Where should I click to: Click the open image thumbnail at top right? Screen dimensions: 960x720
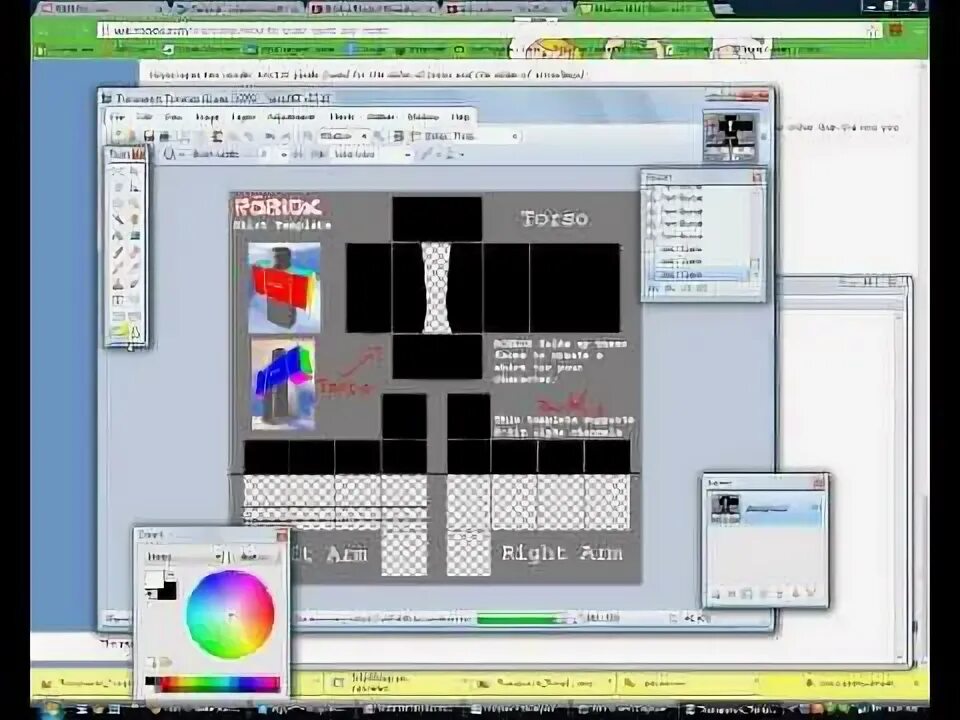pos(730,136)
